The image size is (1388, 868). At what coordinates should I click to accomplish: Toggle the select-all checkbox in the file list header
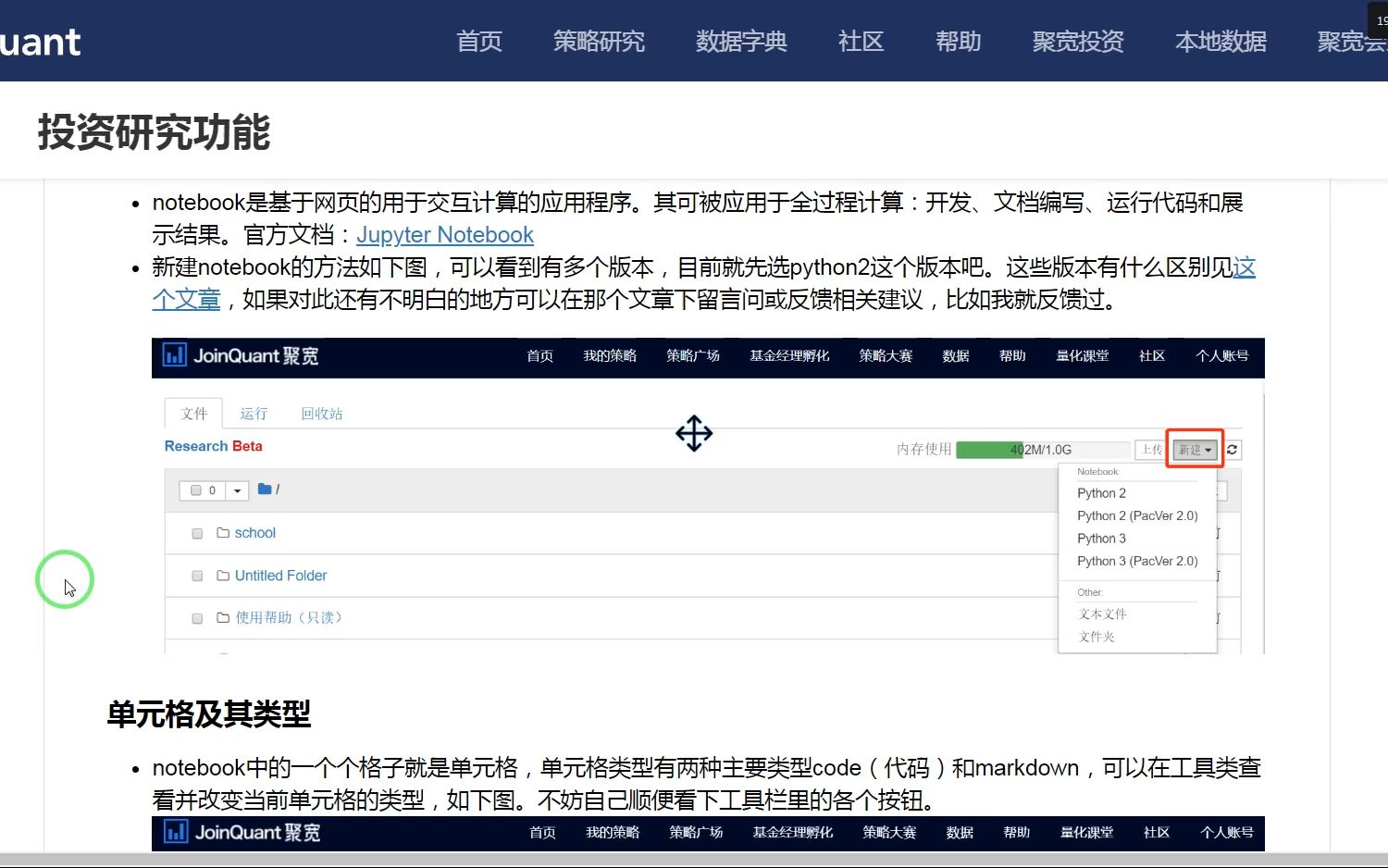pos(195,490)
